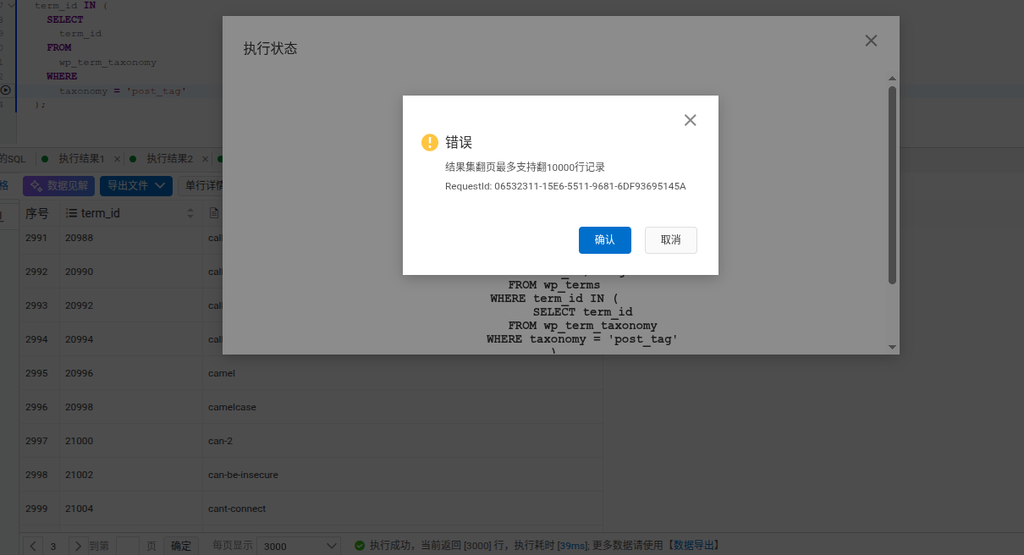Click wp_term_taxonomy in the SQL editor
The image size is (1024, 555).
pyautogui.click(x=108, y=63)
